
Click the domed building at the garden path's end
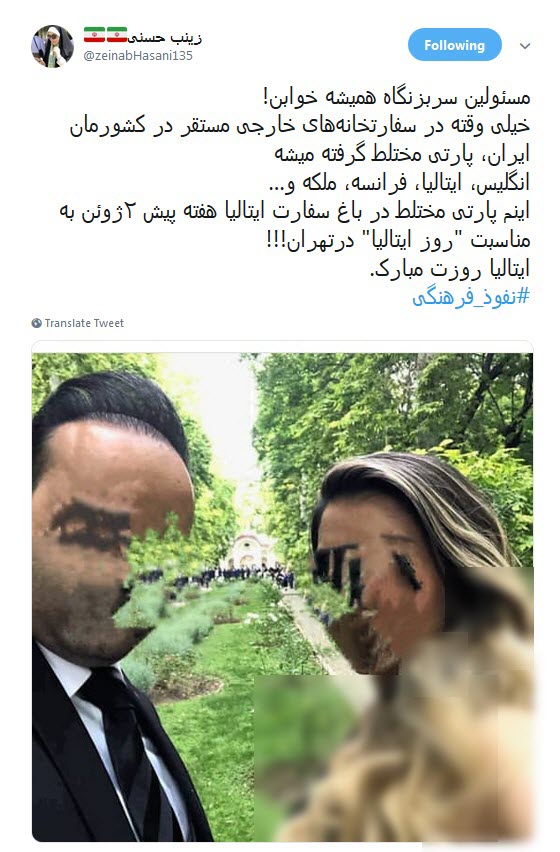(x=251, y=550)
